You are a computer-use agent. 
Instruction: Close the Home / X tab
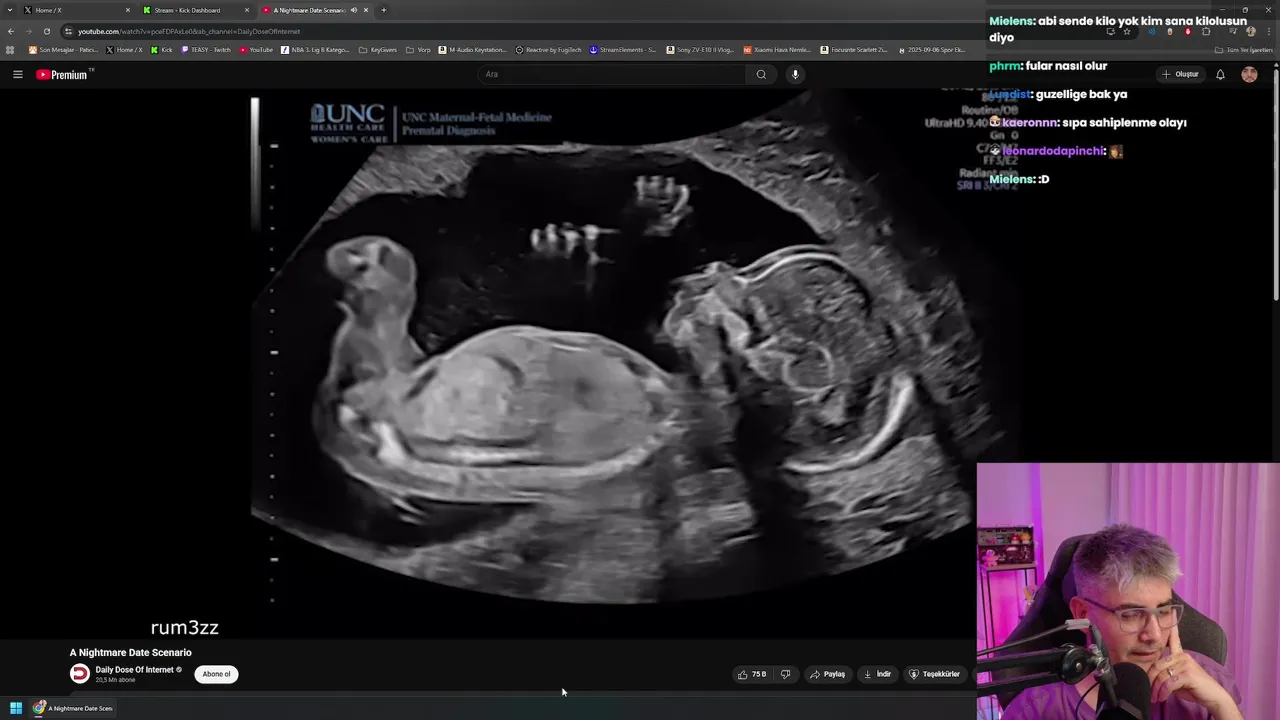128,10
